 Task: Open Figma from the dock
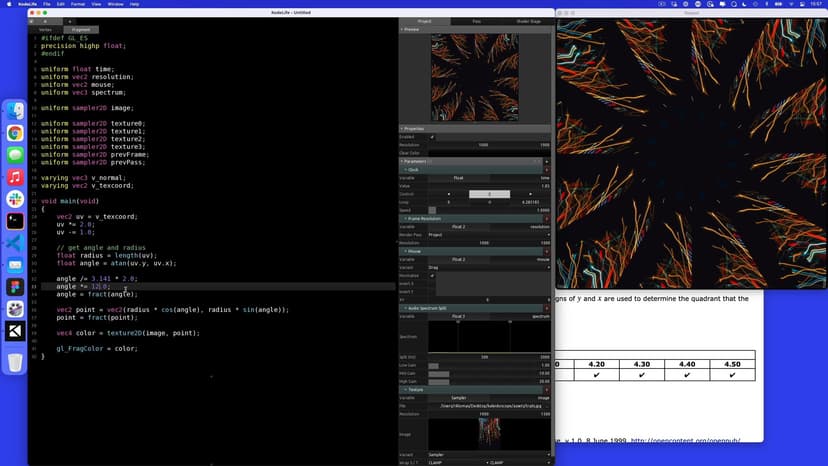15,287
